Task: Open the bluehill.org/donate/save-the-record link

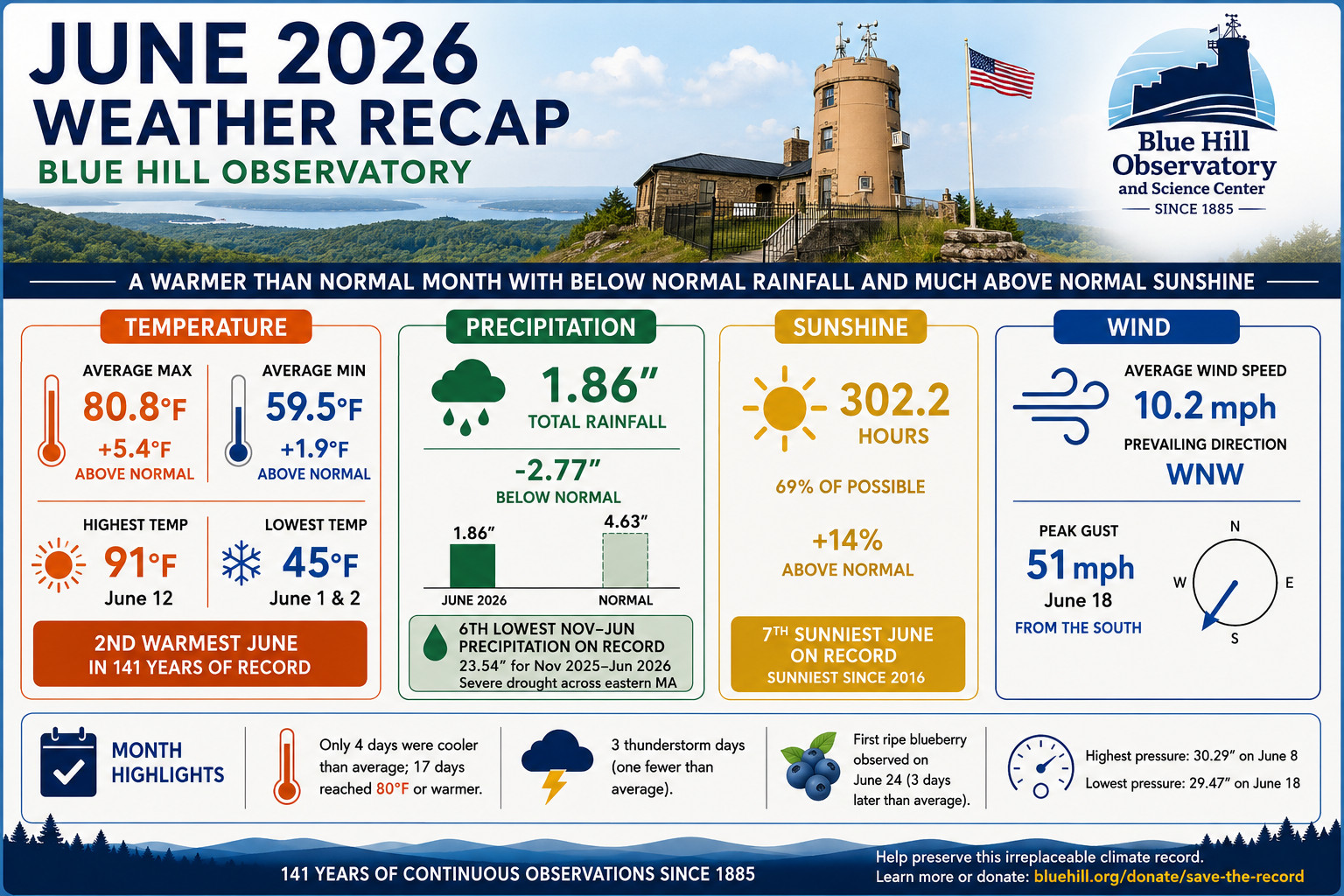Action: tap(1168, 877)
